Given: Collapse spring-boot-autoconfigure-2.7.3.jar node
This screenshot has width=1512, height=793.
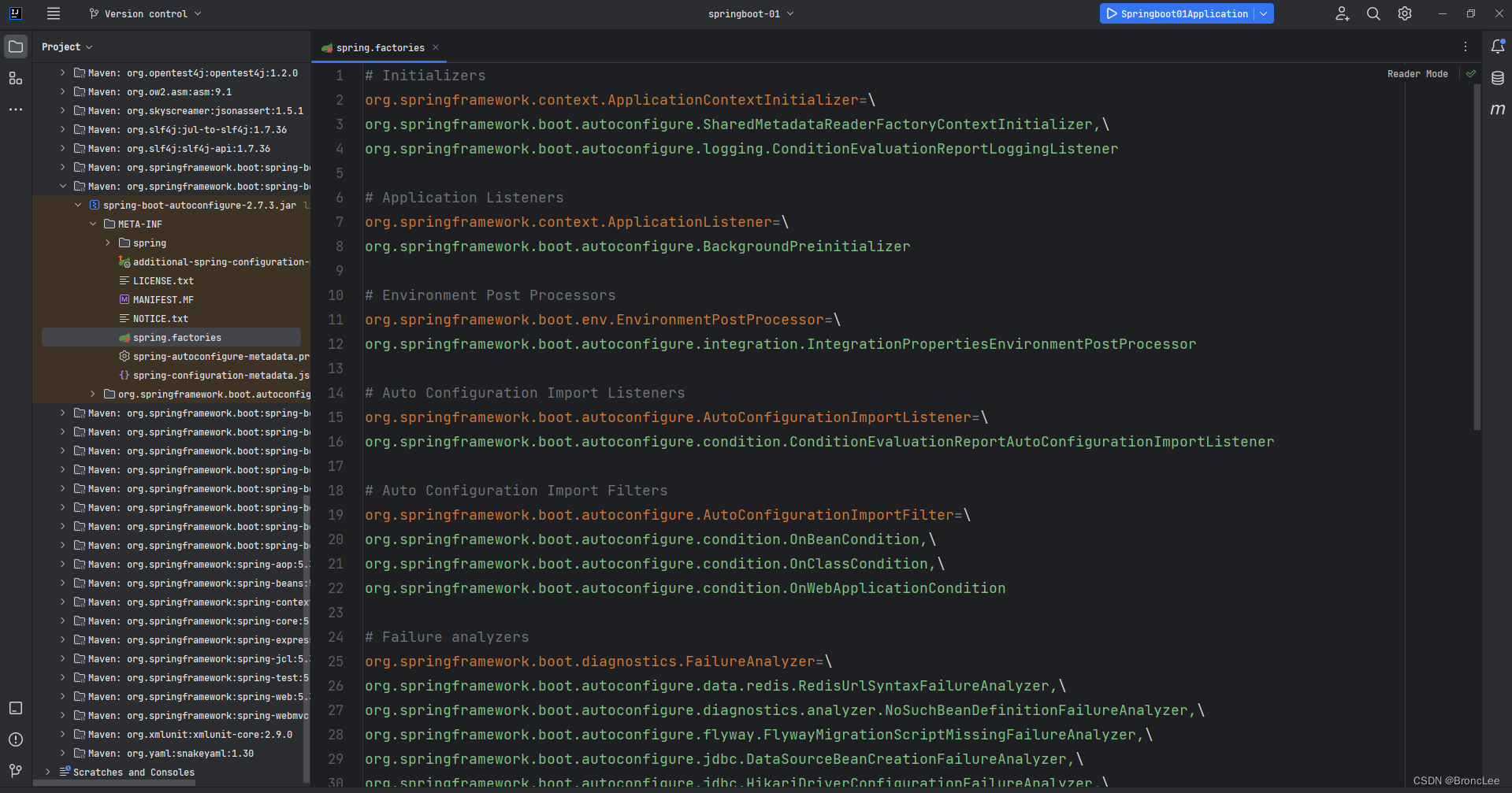Looking at the screenshot, I should [78, 205].
